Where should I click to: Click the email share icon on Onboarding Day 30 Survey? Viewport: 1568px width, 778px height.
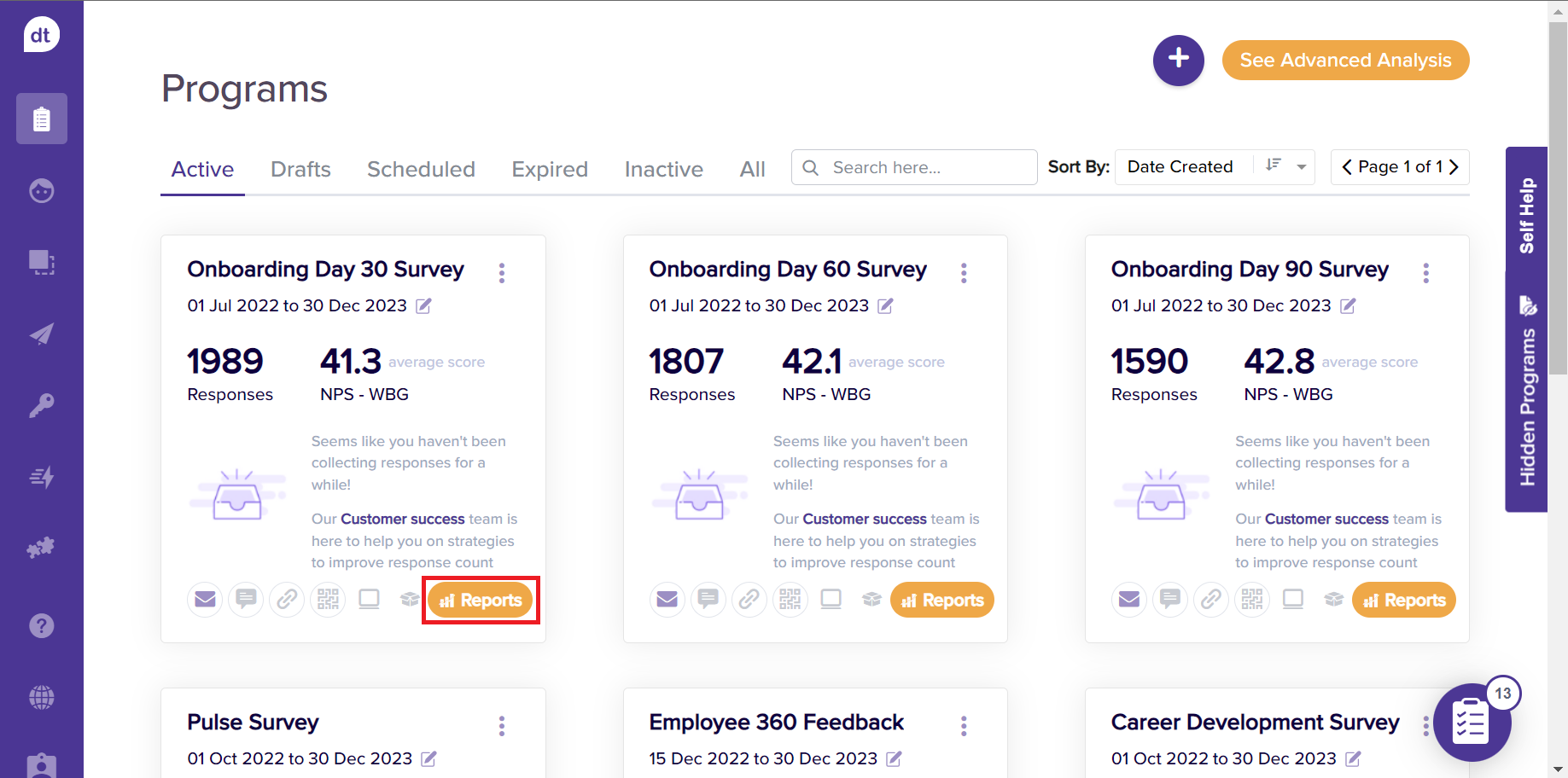pos(205,600)
